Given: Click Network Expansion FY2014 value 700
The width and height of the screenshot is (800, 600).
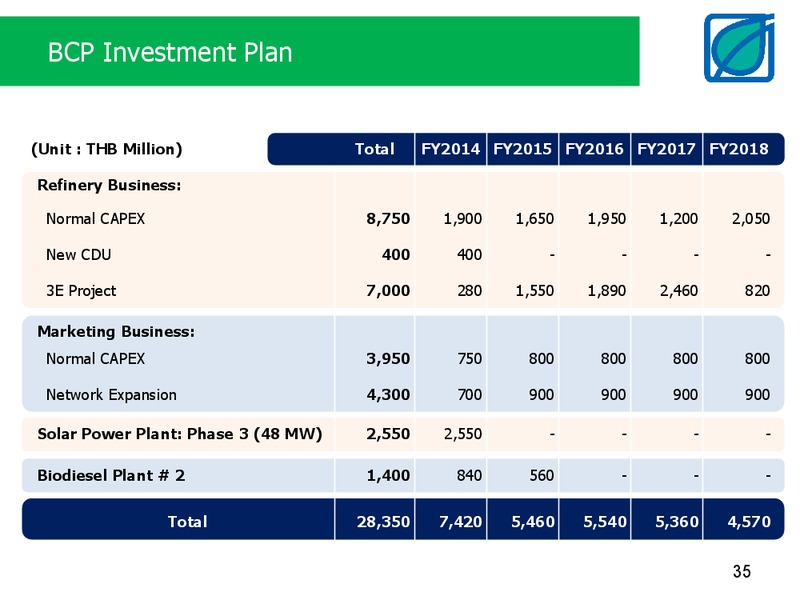Looking at the screenshot, I should pyautogui.click(x=469, y=395).
